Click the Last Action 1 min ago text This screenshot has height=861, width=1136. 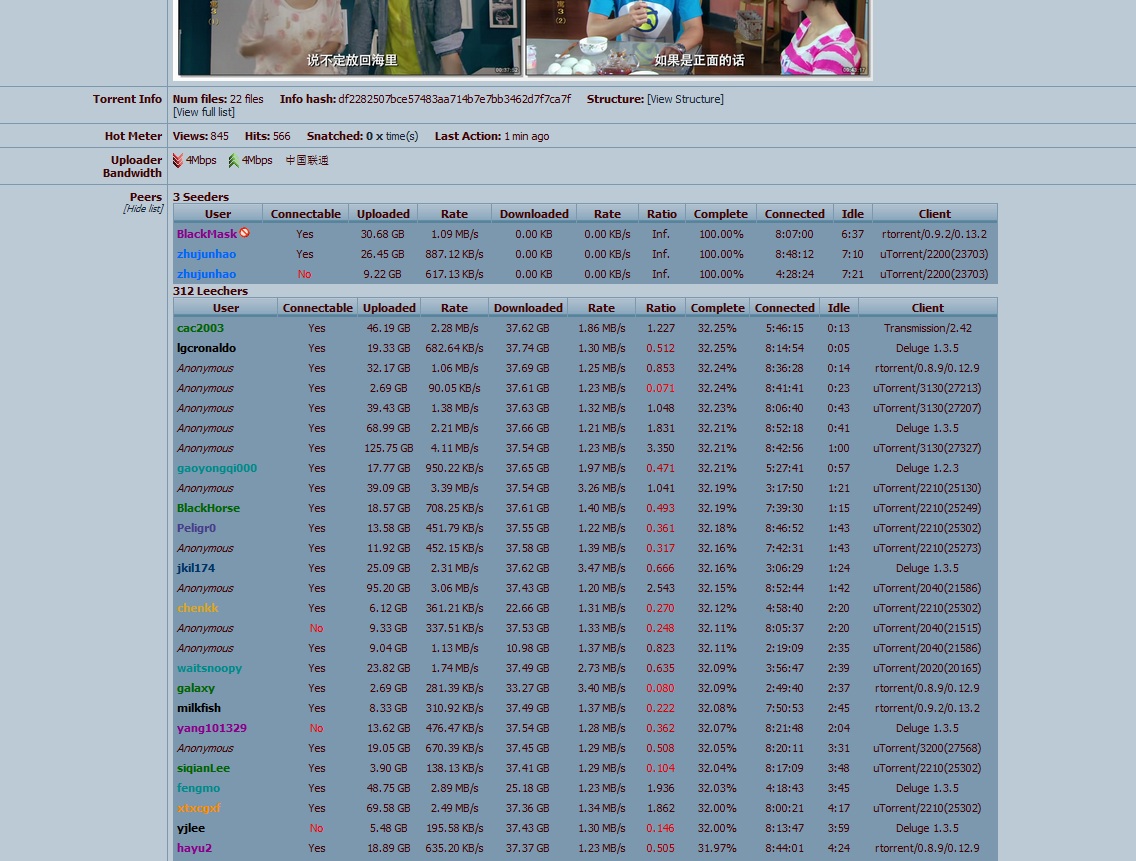tap(492, 136)
